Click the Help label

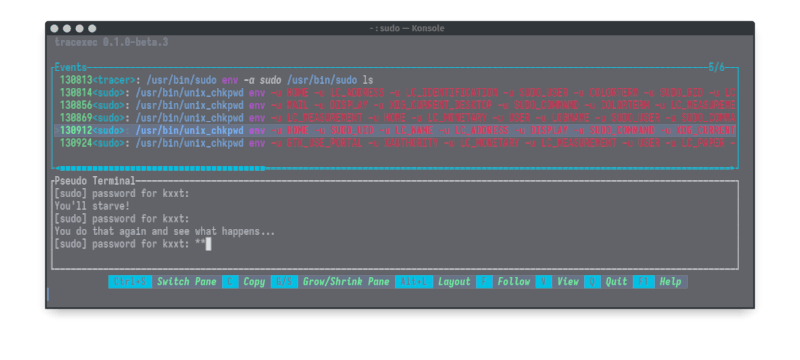(x=670, y=281)
